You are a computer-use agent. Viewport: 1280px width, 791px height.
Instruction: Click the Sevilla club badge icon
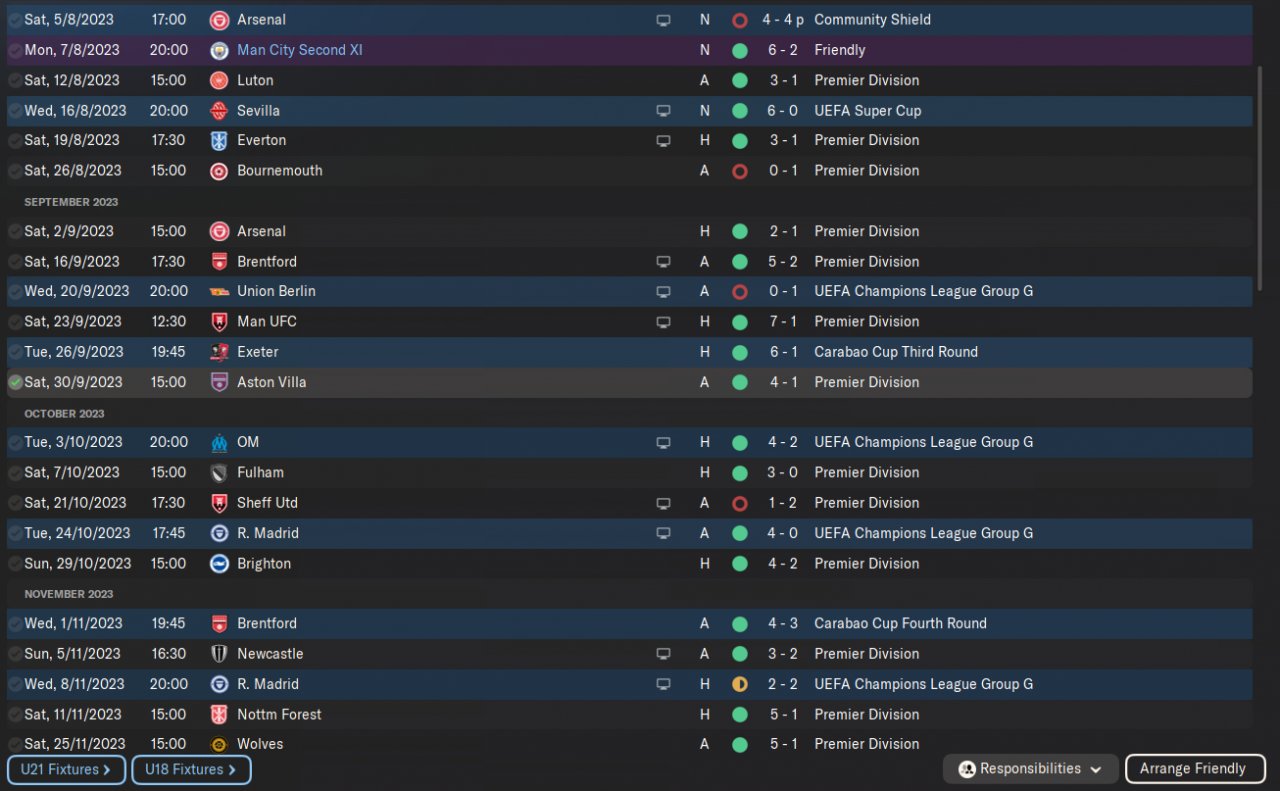click(219, 110)
